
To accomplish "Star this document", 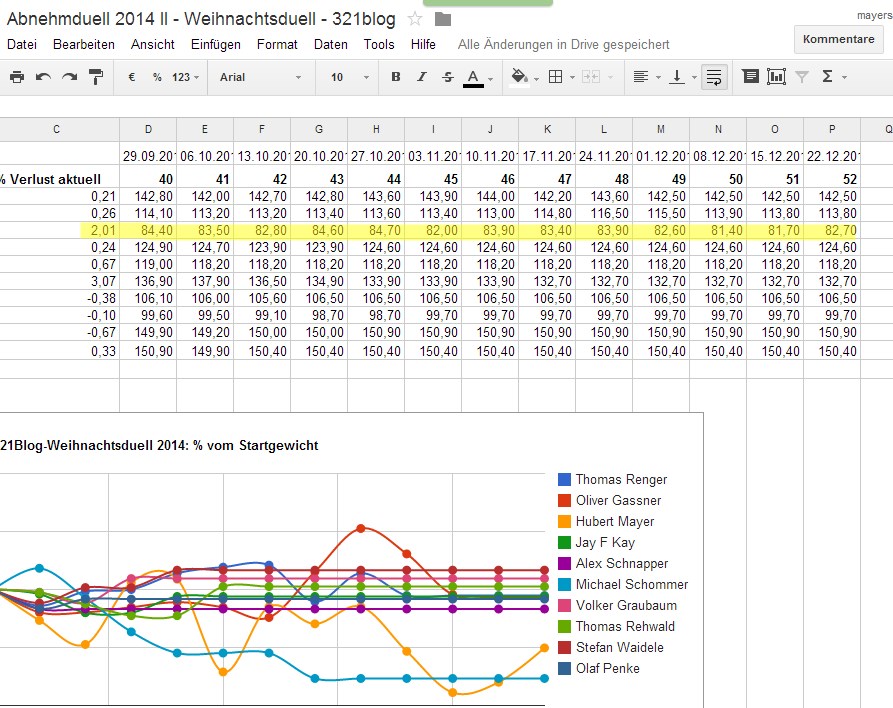I will tap(415, 19).
